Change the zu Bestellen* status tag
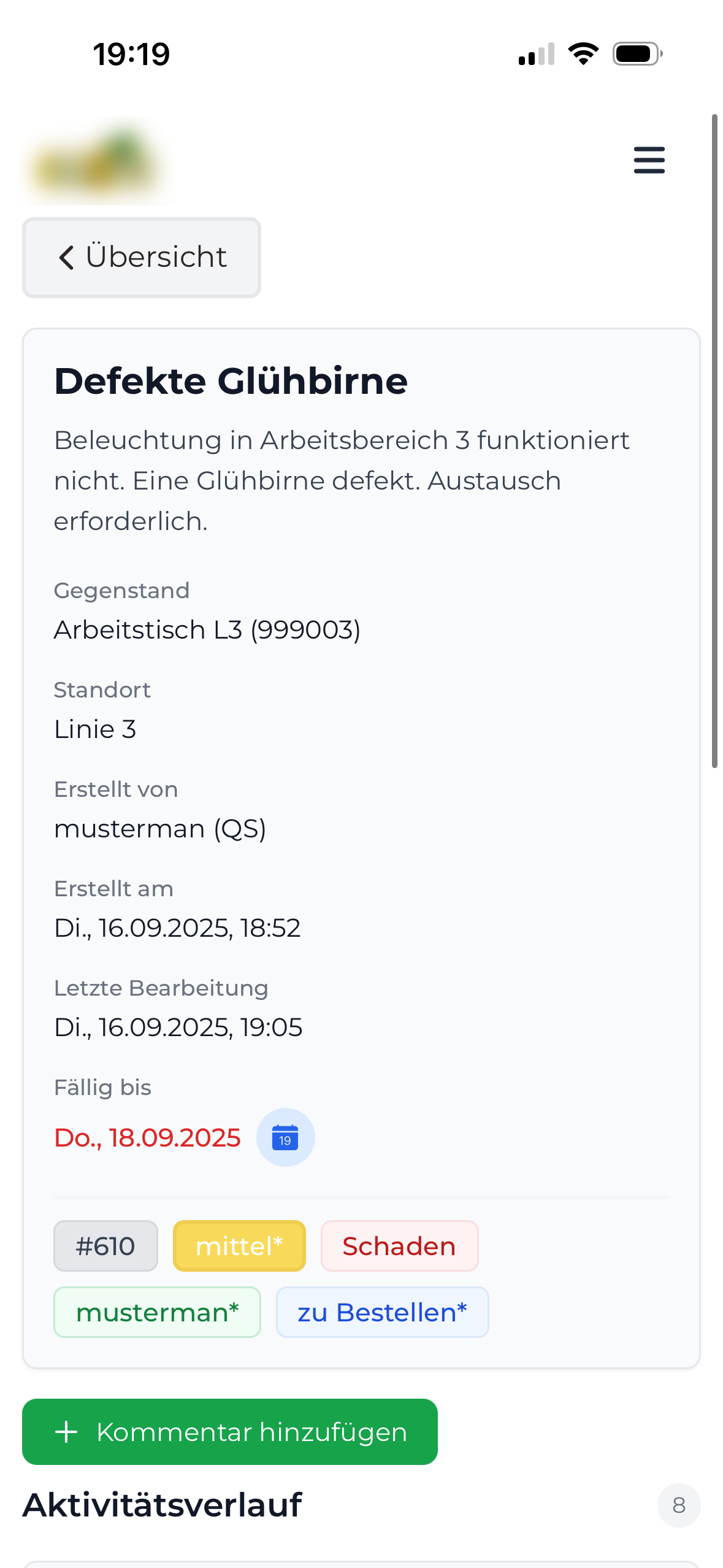 382,1312
